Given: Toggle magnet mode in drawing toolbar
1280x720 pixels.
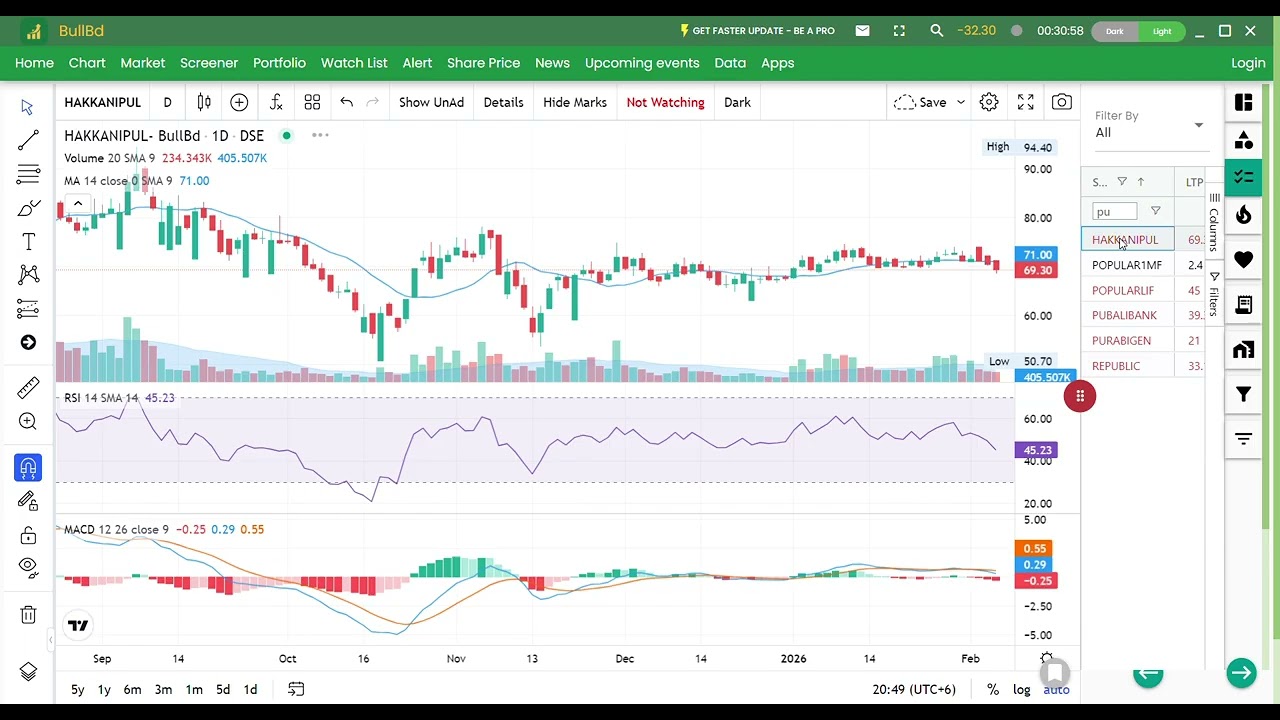Looking at the screenshot, I should coord(28,468).
